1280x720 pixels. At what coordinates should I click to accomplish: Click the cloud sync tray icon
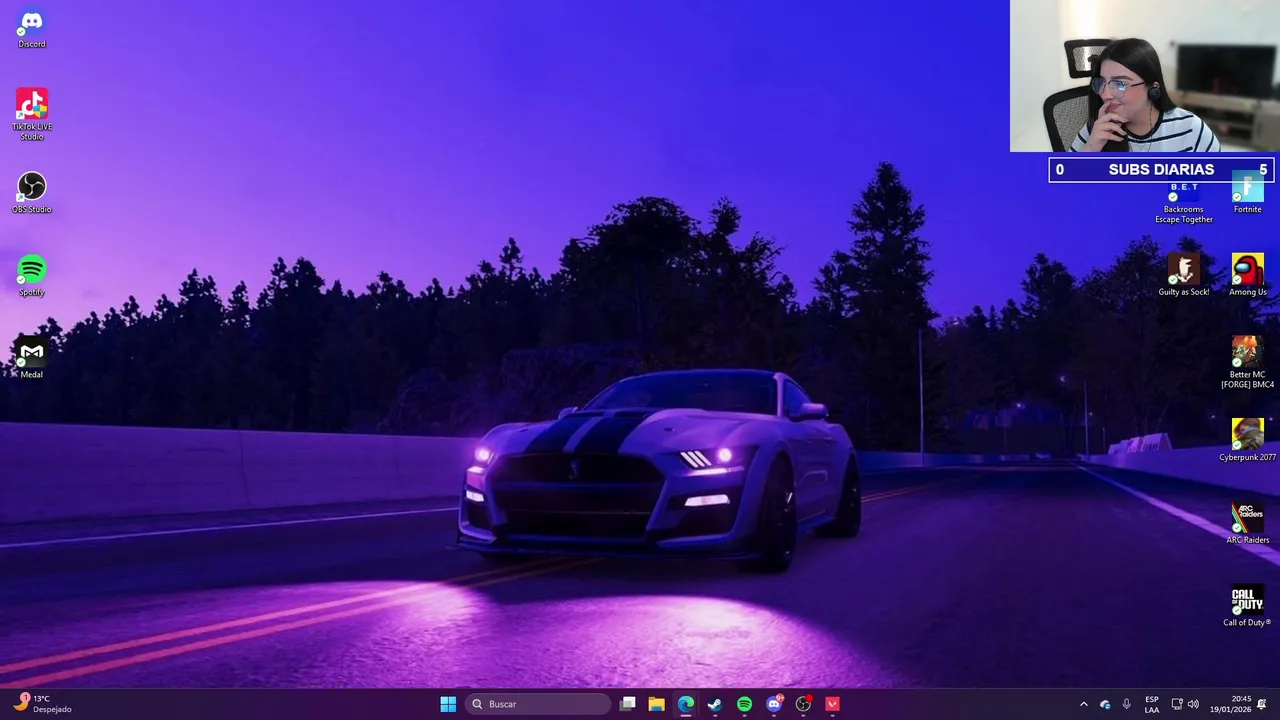coord(1105,704)
